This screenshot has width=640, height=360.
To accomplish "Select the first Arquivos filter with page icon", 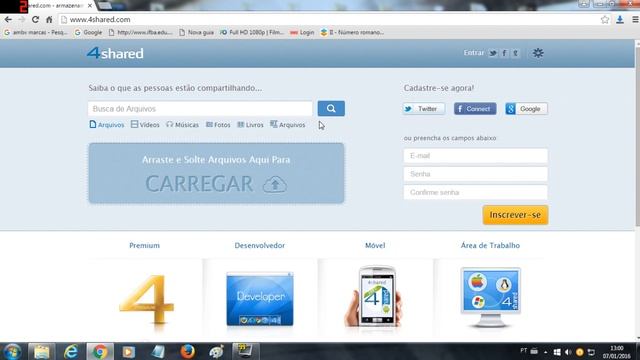I will pos(107,124).
